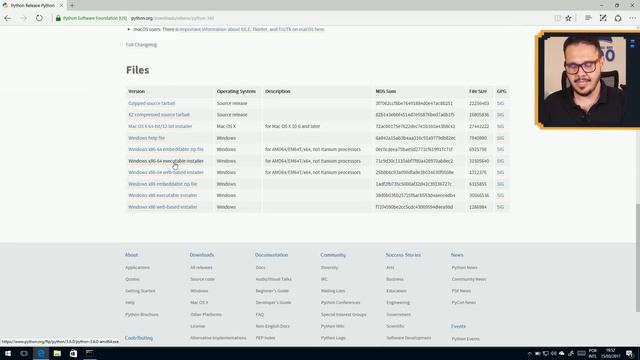Download Windows x86-64 executable installer
The image size is (640, 360).
(166, 161)
